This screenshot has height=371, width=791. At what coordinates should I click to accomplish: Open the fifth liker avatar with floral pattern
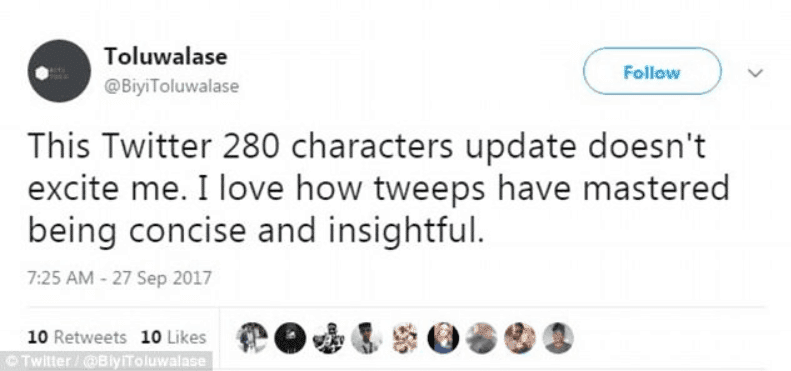pyautogui.click(x=405, y=338)
